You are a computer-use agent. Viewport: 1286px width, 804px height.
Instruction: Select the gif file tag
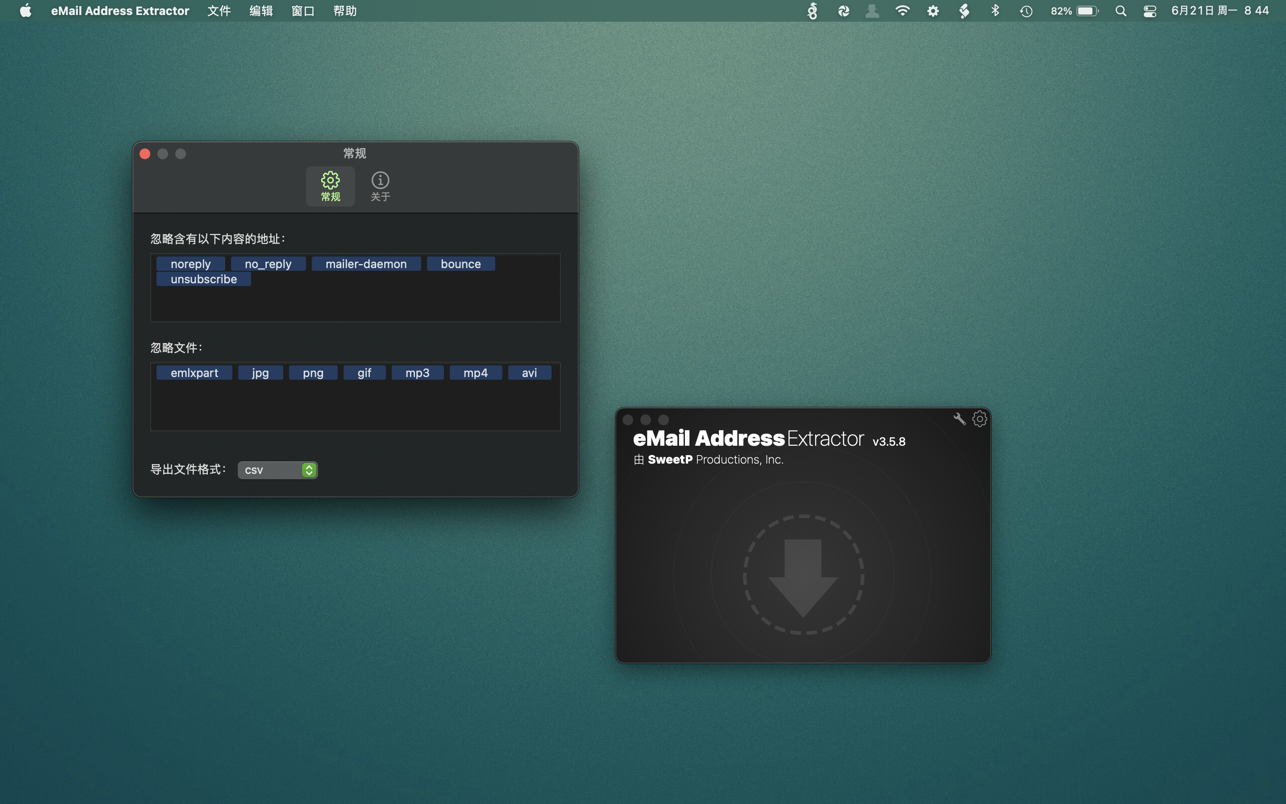pos(364,373)
